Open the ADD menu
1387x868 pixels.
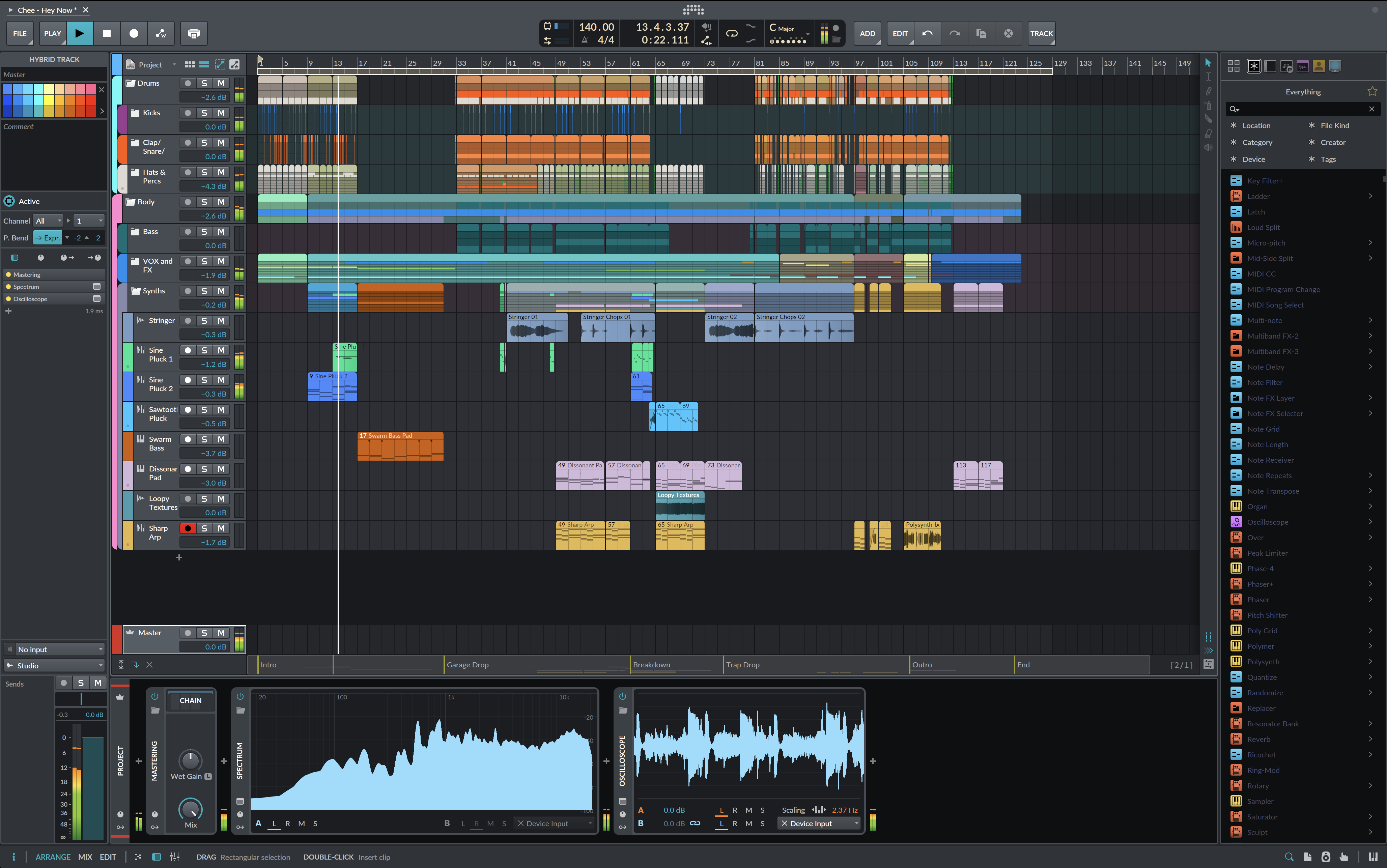click(x=868, y=33)
